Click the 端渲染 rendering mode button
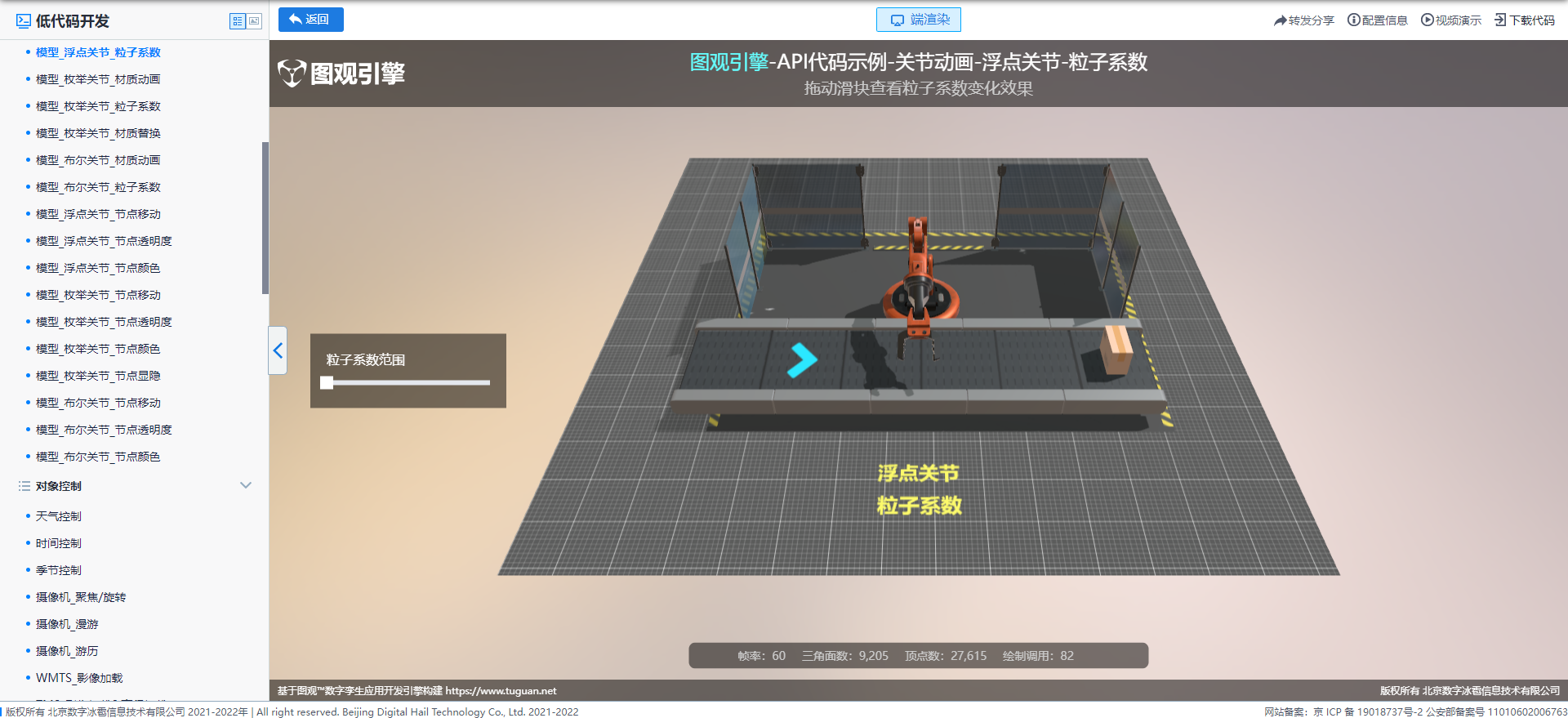 [918, 20]
